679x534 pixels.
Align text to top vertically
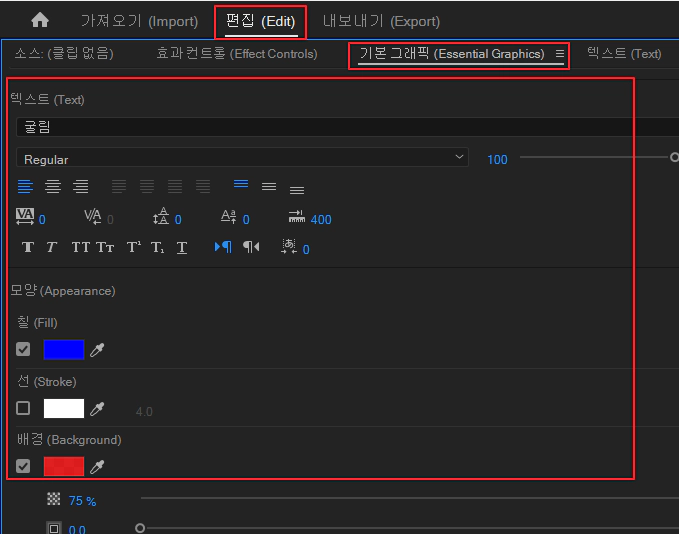tap(241, 184)
